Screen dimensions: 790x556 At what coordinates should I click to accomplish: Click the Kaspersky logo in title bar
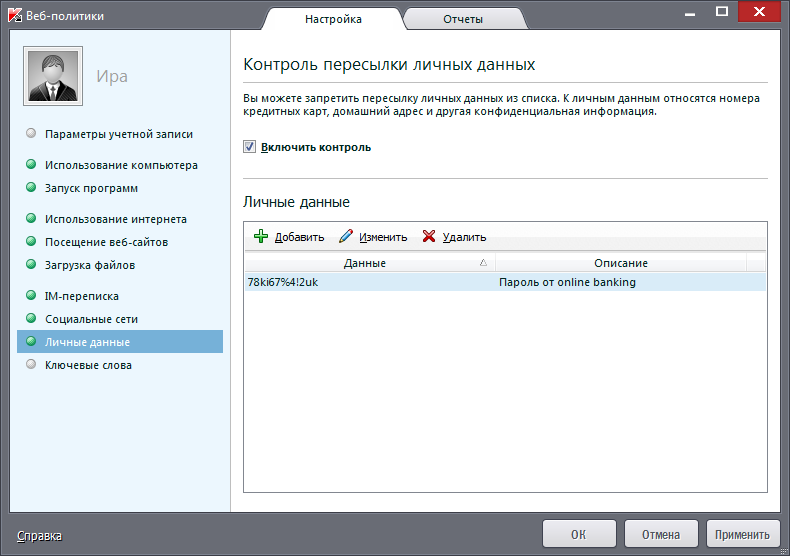click(x=13, y=15)
